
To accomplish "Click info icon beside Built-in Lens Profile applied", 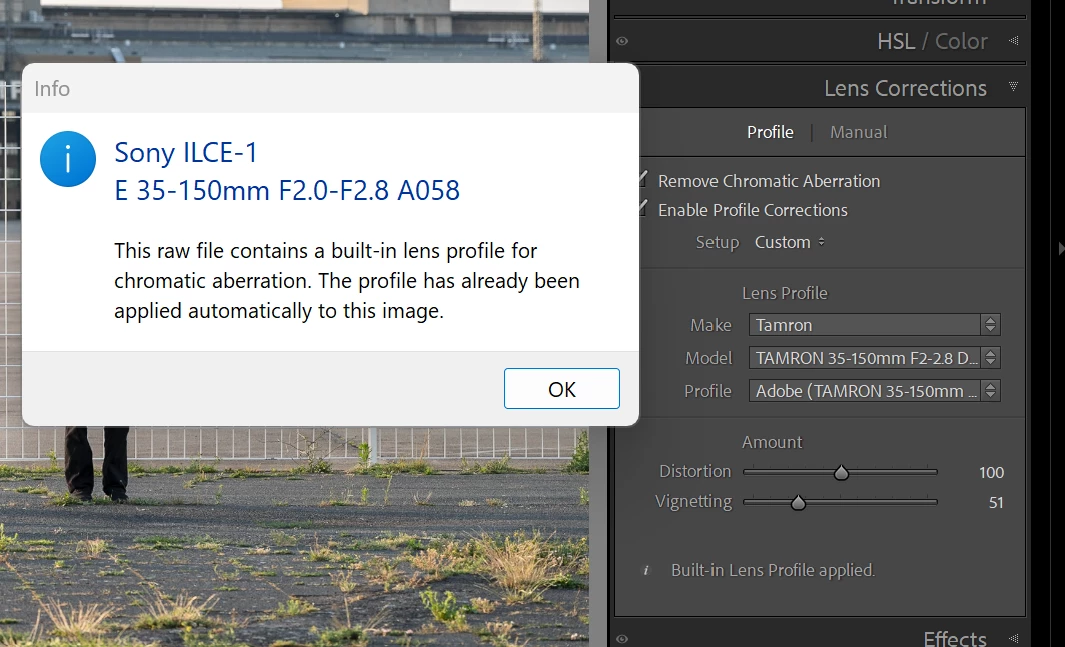I will 645,571.
